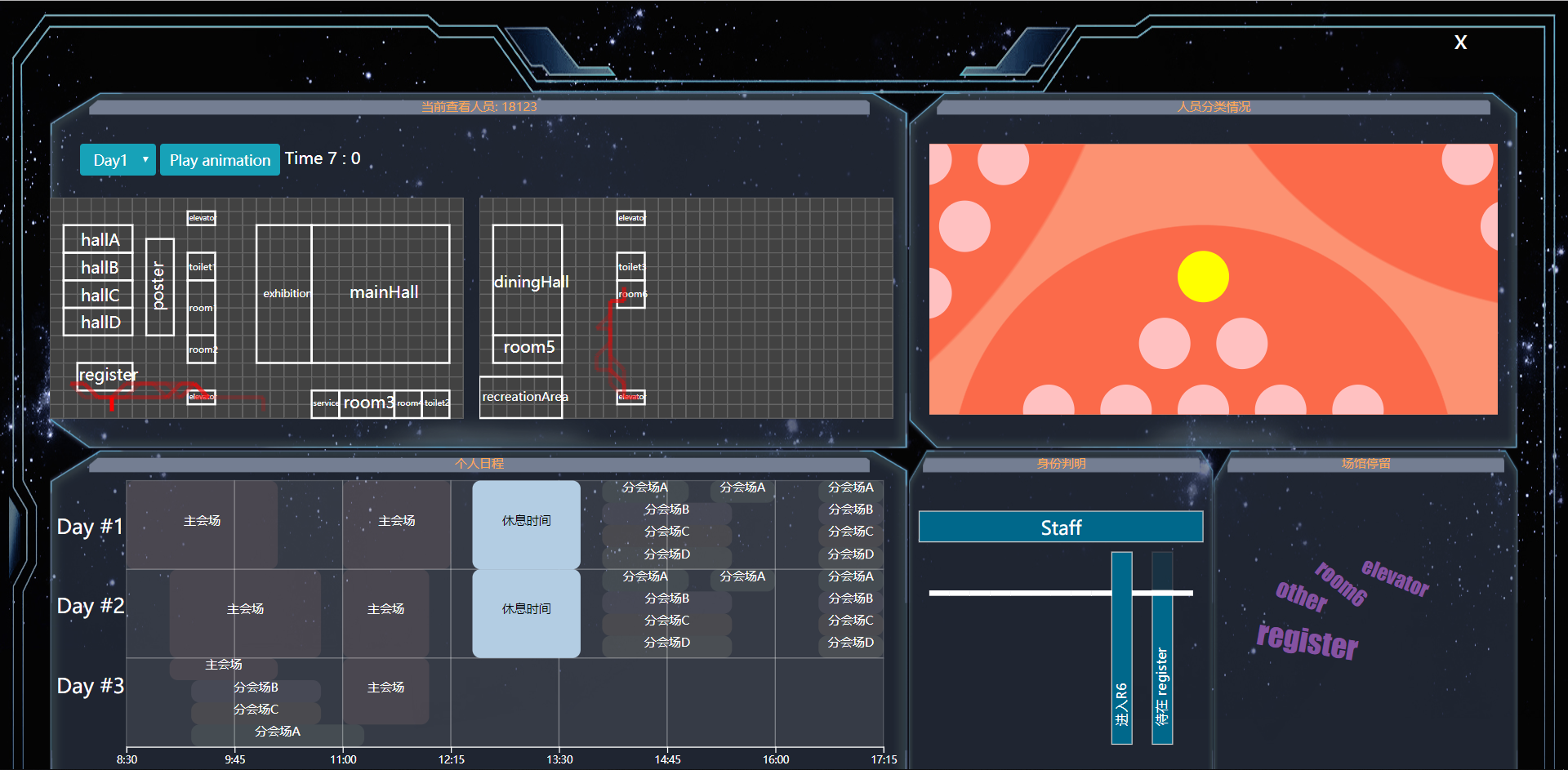Click the 人员分类情况 panel title
The image size is (1568, 770).
(x=1214, y=107)
